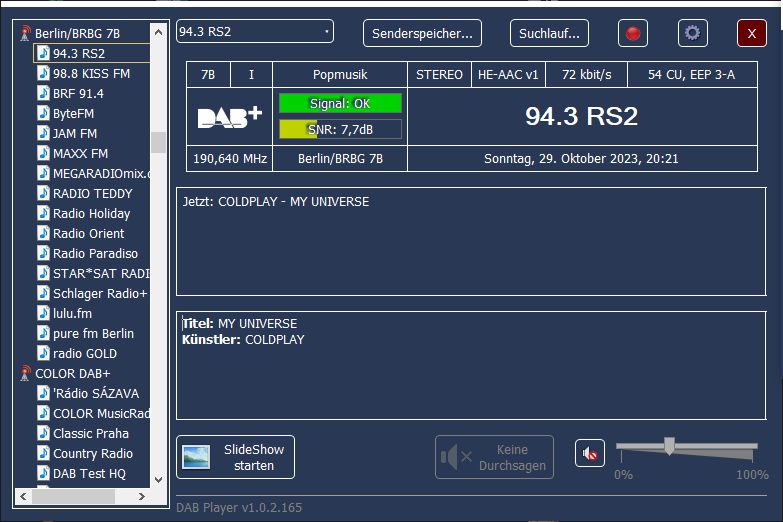
Task: Click music note icon of lulu.fm
Action: click(43, 313)
